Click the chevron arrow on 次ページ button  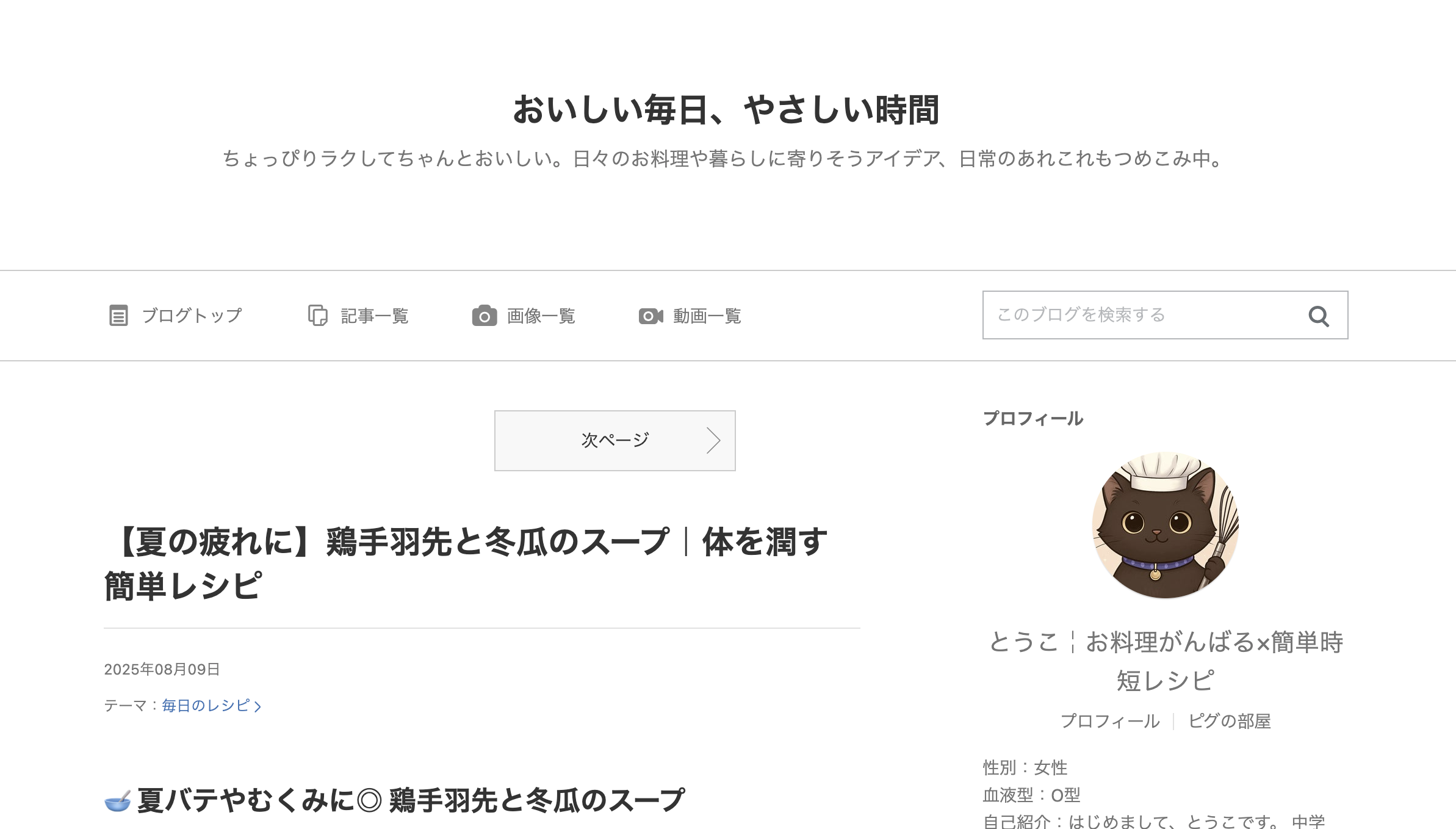[713, 440]
